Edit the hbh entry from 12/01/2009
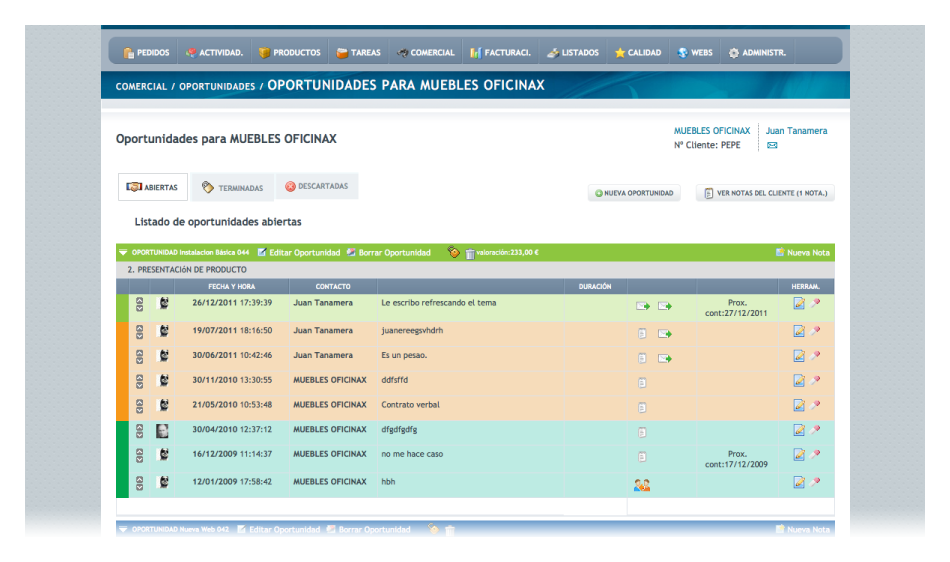This screenshot has height=562, width=950. (799, 483)
